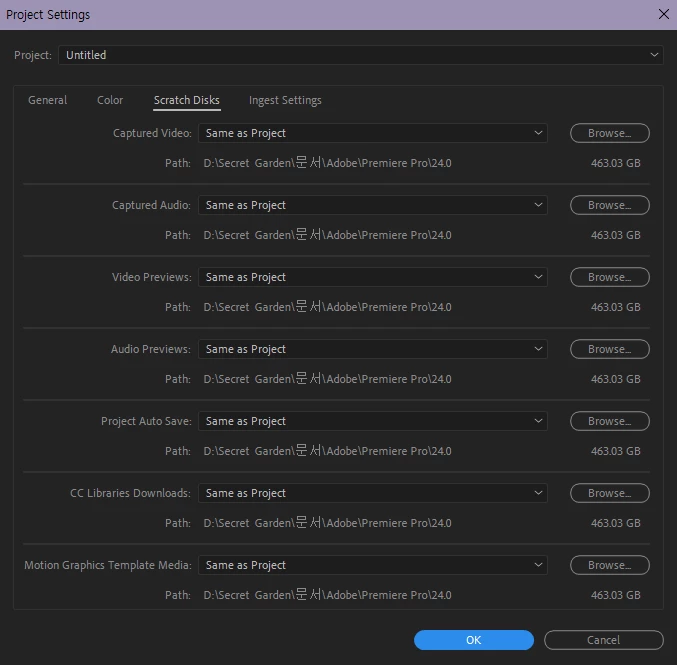Open the Ingest Settings tab
Screen dimensions: 677x665
pos(285,100)
